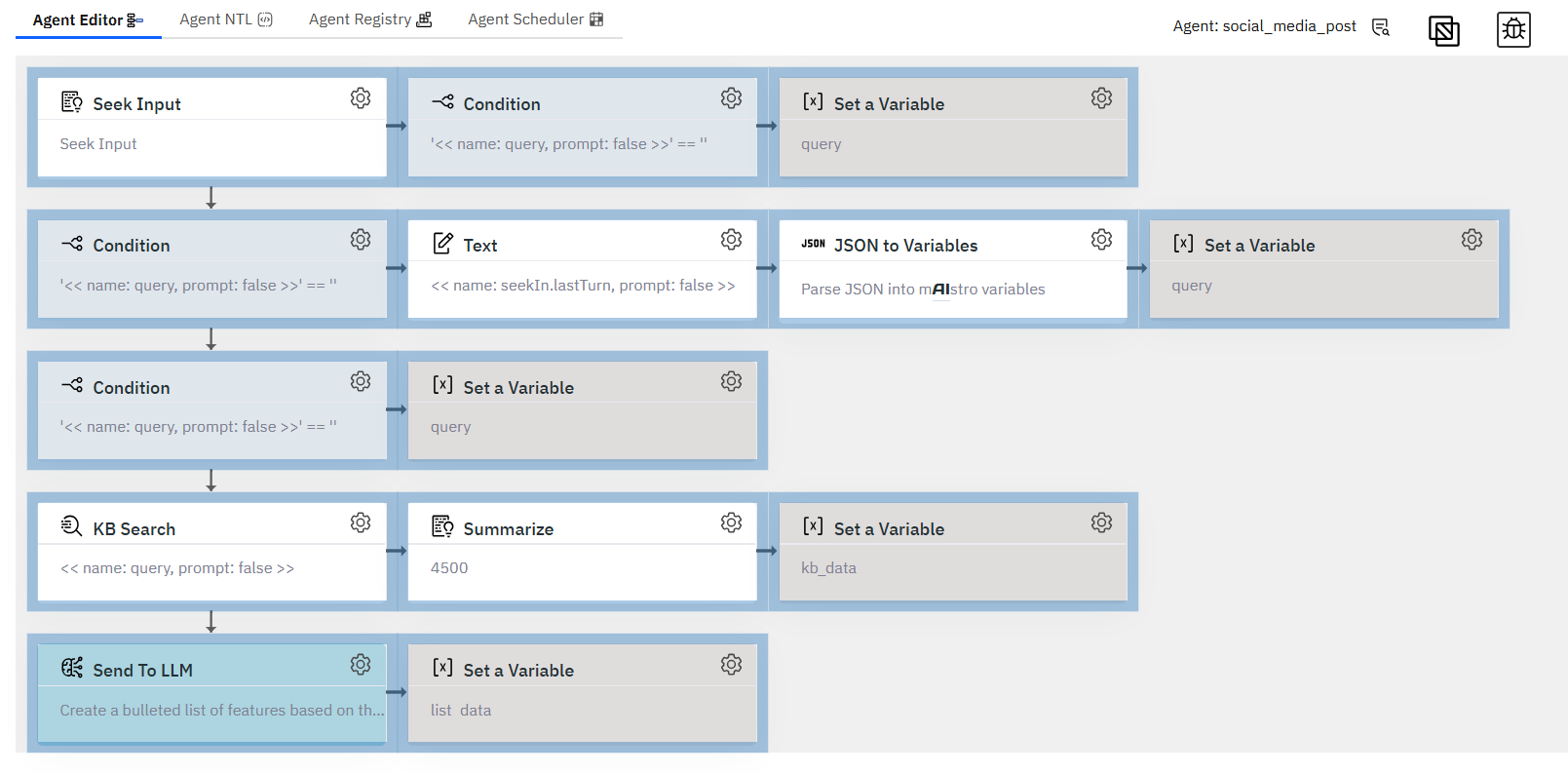Open settings gear on Seek Input block
This screenshot has width=1568, height=774.
tap(361, 98)
